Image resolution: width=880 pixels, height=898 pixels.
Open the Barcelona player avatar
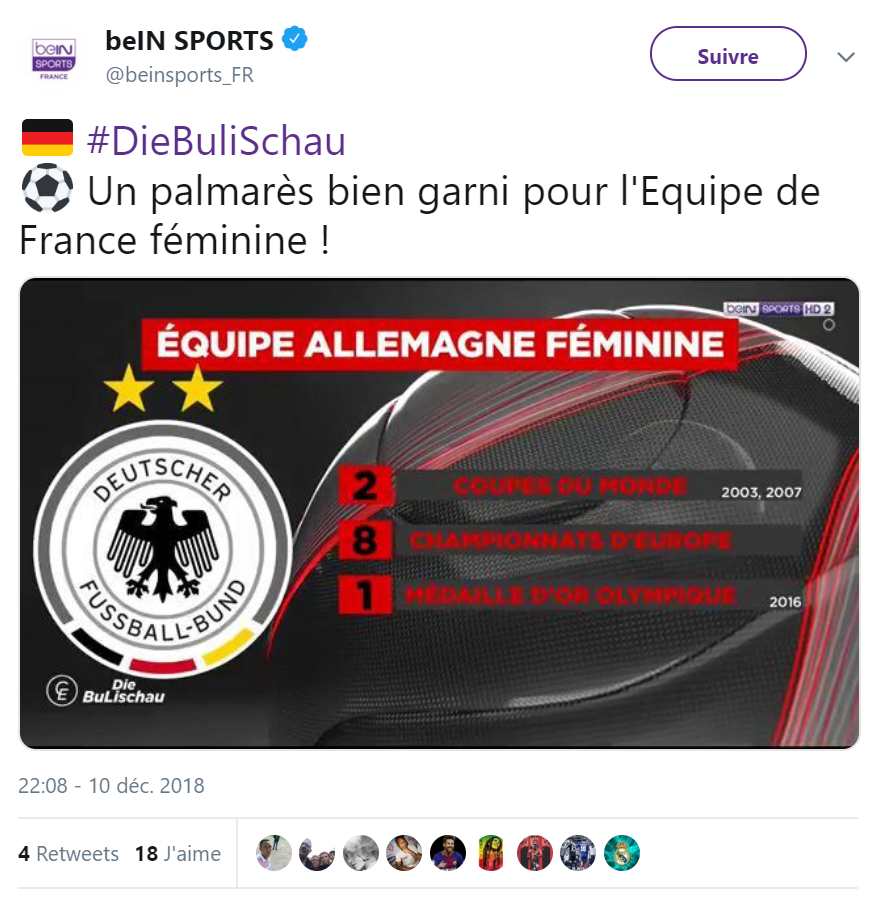(x=448, y=853)
